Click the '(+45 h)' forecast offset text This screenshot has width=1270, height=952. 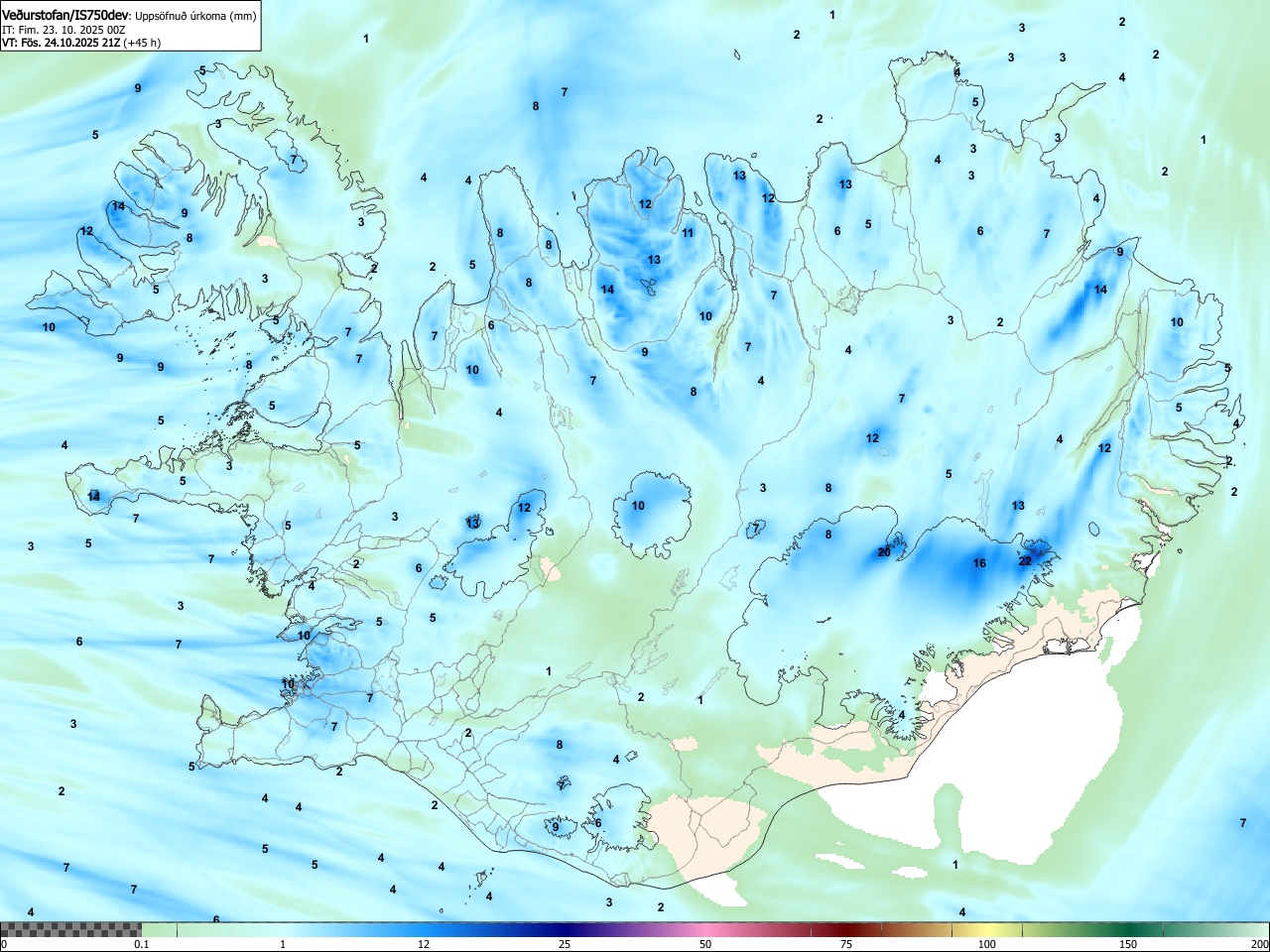[142, 43]
